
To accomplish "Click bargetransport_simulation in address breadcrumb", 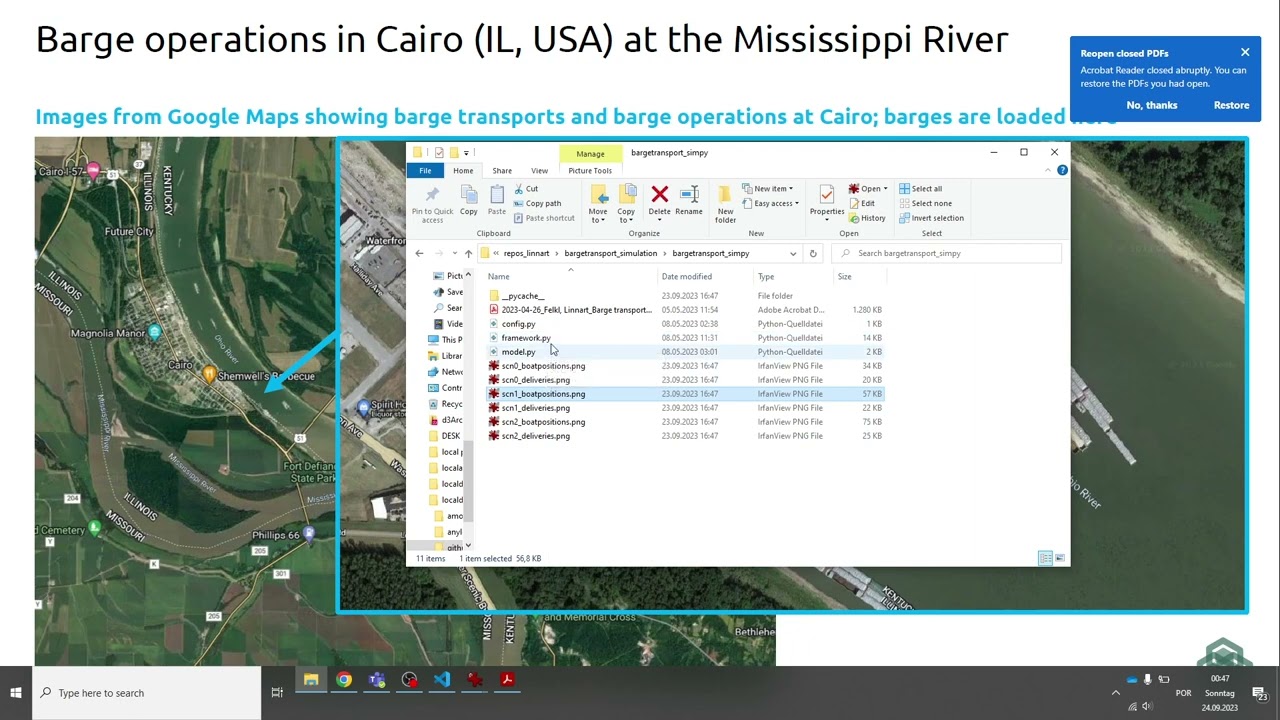I will point(610,253).
